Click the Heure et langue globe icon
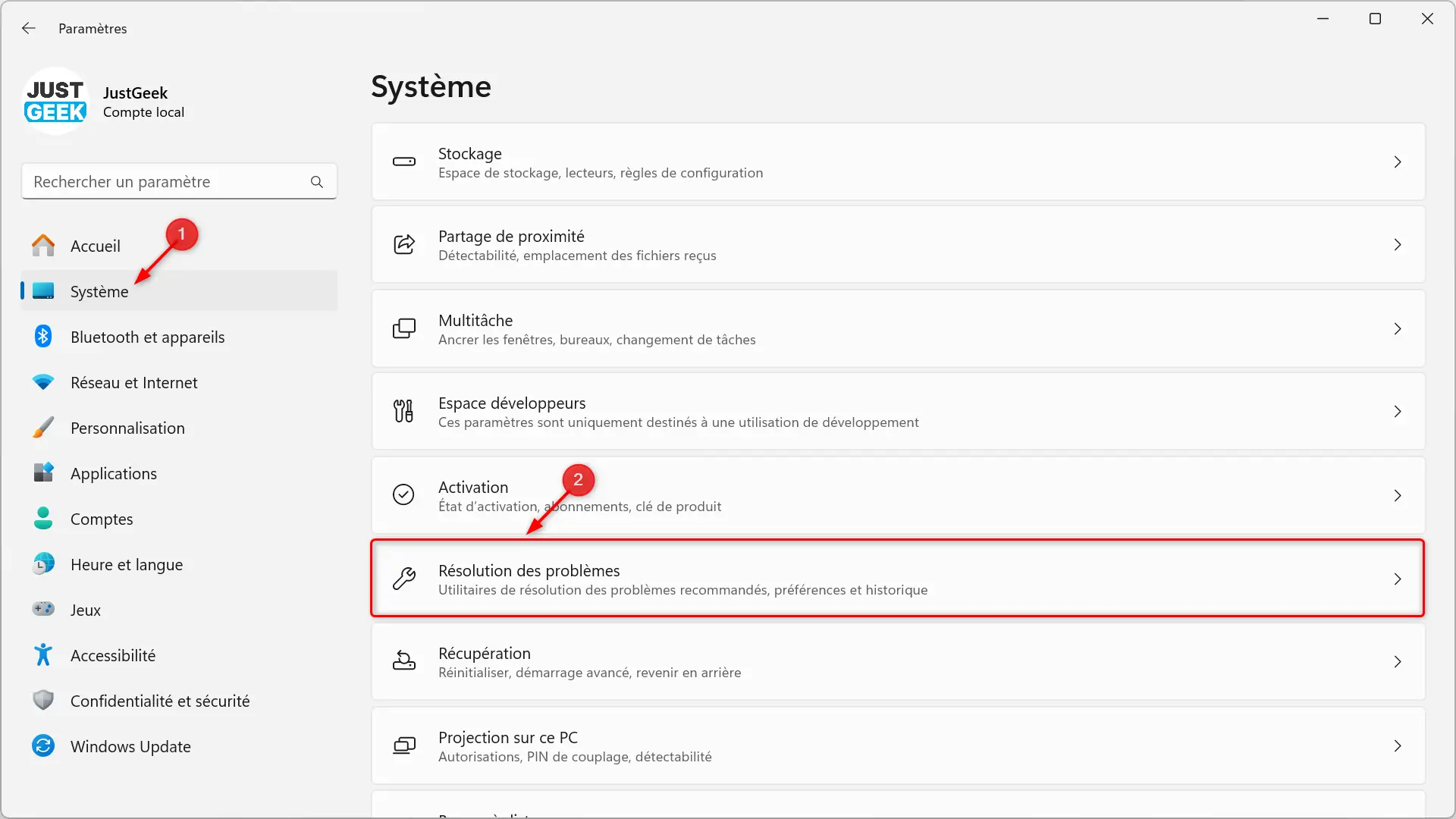The height and width of the screenshot is (819, 1456). pos(43,564)
